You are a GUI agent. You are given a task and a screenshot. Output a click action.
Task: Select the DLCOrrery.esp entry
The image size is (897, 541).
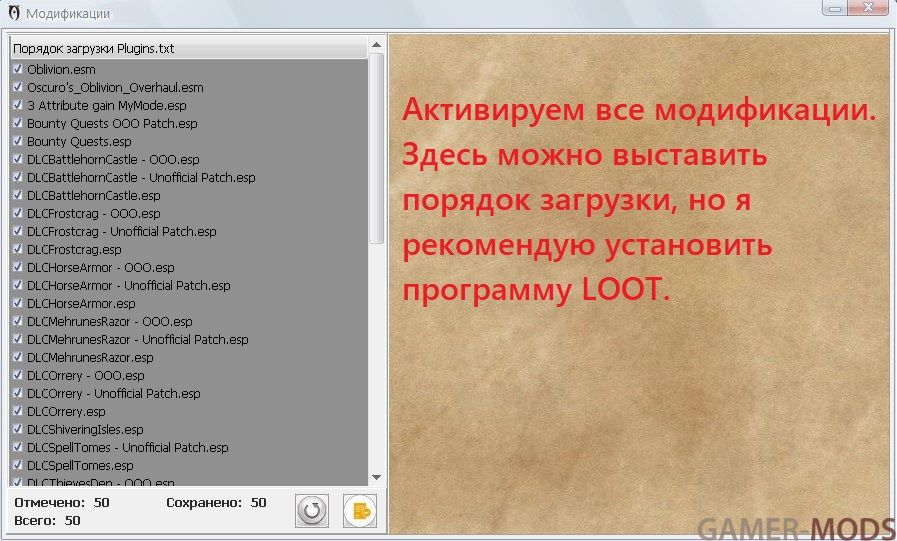point(66,412)
